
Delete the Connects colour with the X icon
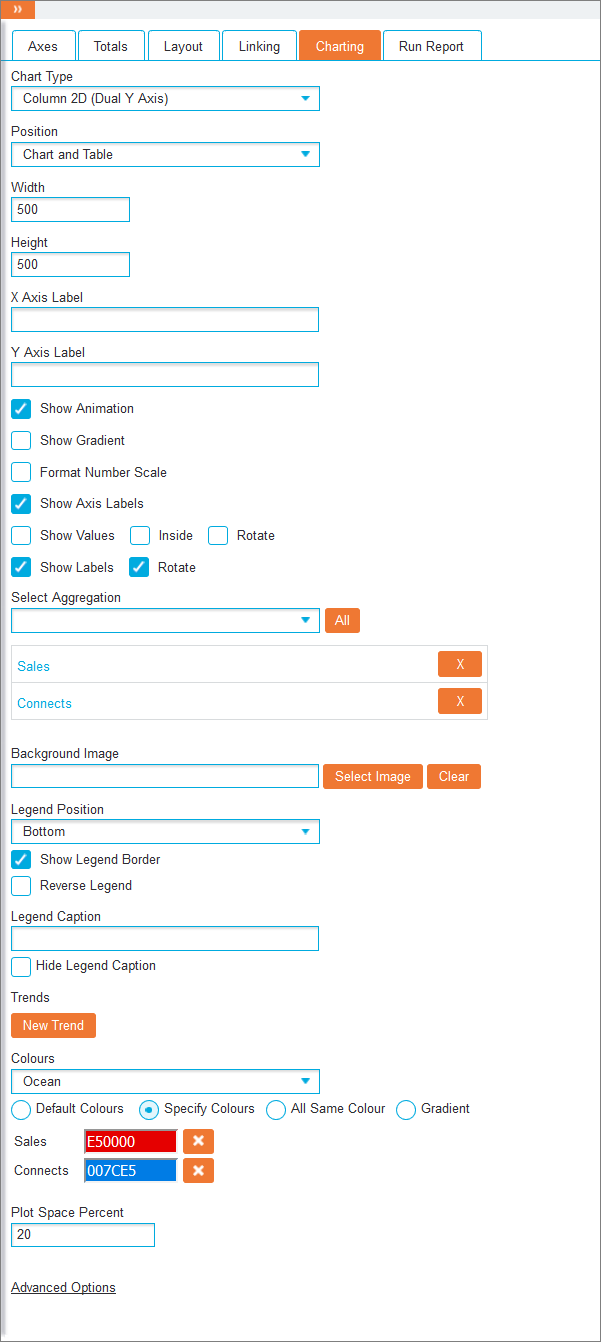tap(198, 1171)
